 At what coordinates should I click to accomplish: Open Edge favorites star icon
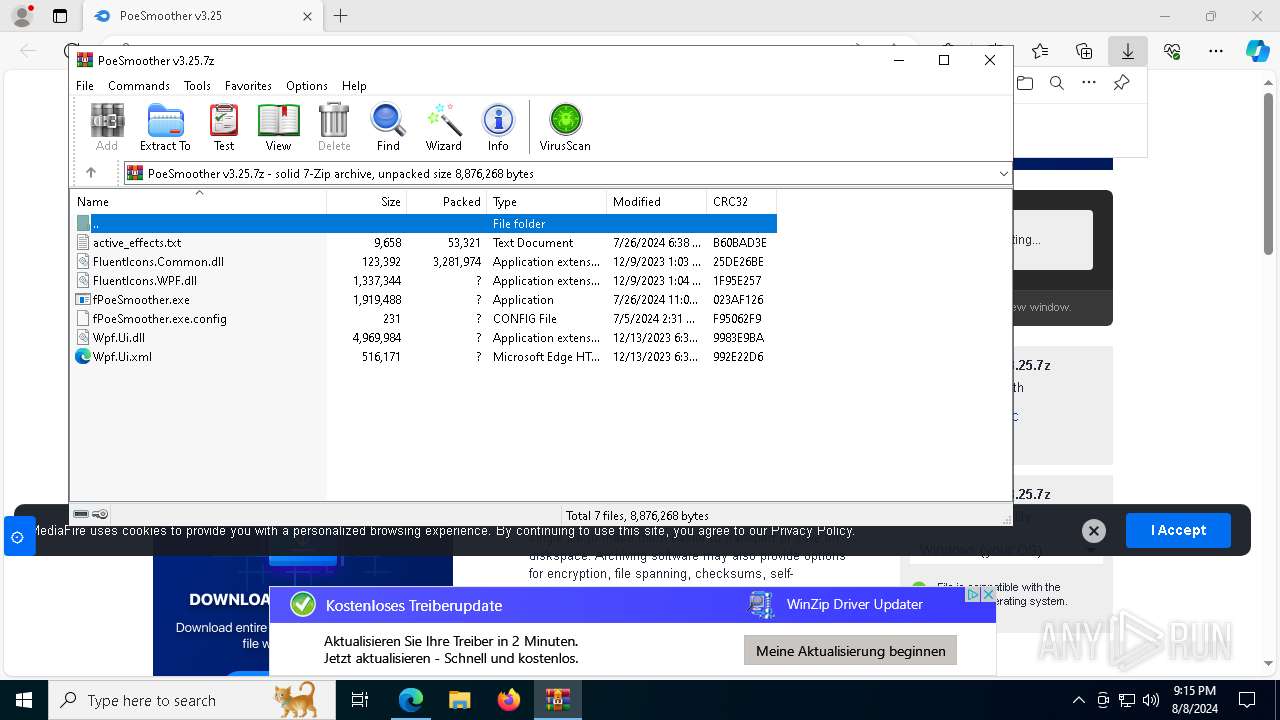click(1040, 51)
